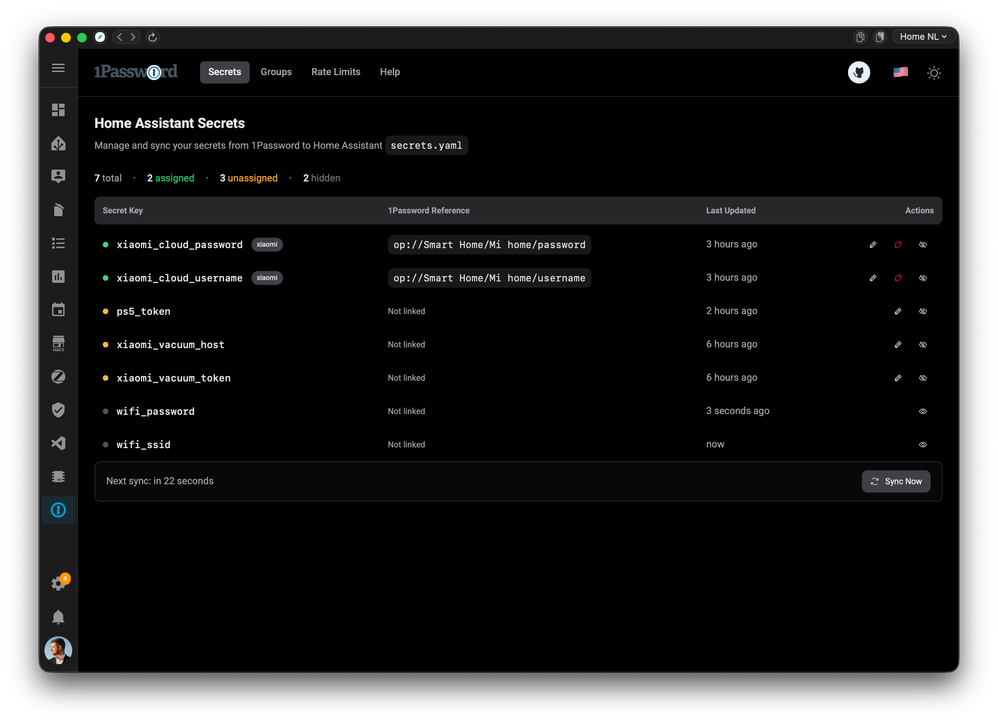Open settings gear with badge
998x724 pixels.
pos(58,584)
